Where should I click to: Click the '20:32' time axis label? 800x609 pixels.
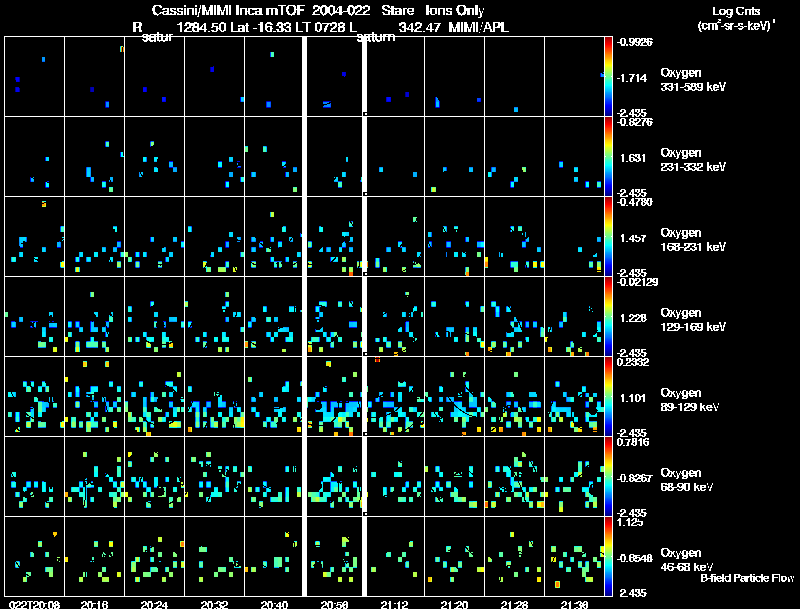214,604
